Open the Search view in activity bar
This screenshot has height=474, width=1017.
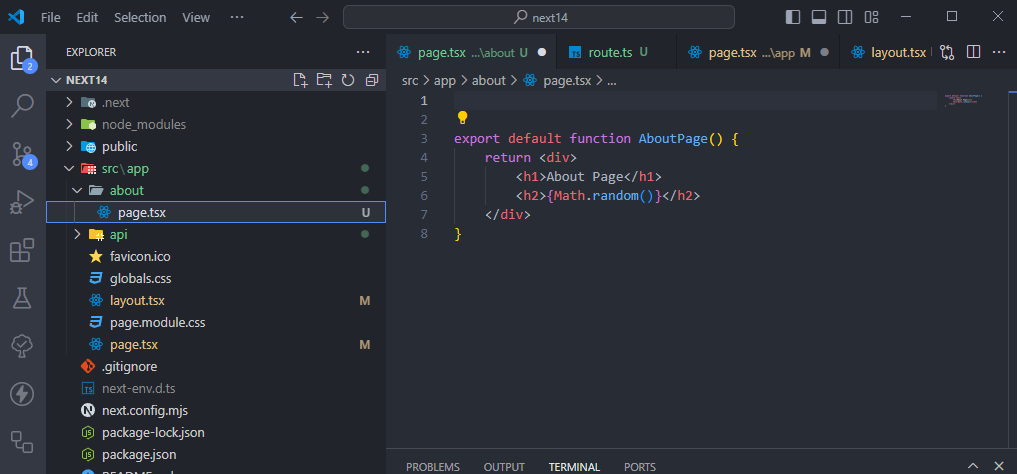pyautogui.click(x=22, y=105)
